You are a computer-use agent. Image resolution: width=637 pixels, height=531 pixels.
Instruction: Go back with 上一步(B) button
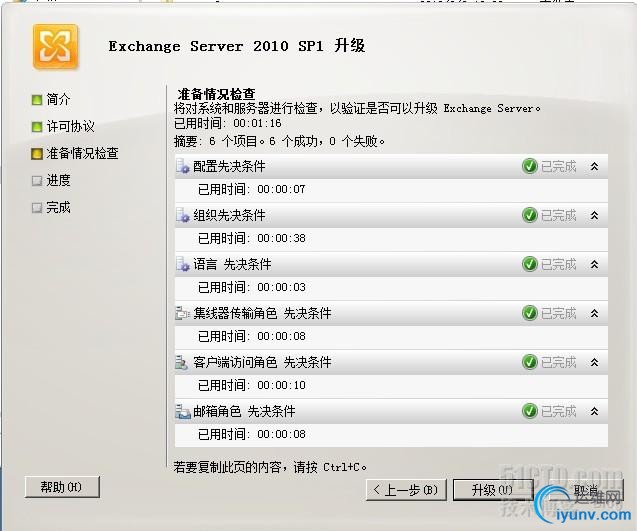coord(406,490)
